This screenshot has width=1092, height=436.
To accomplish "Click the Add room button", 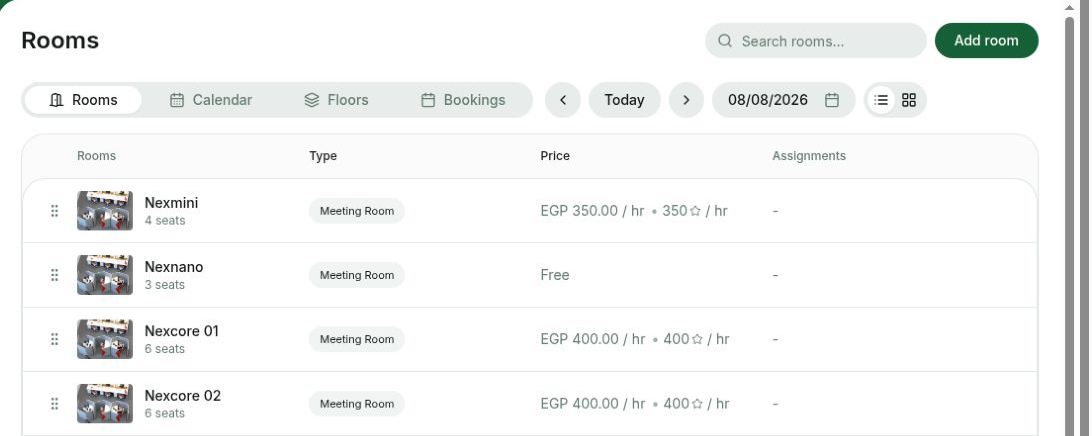I will tap(986, 40).
